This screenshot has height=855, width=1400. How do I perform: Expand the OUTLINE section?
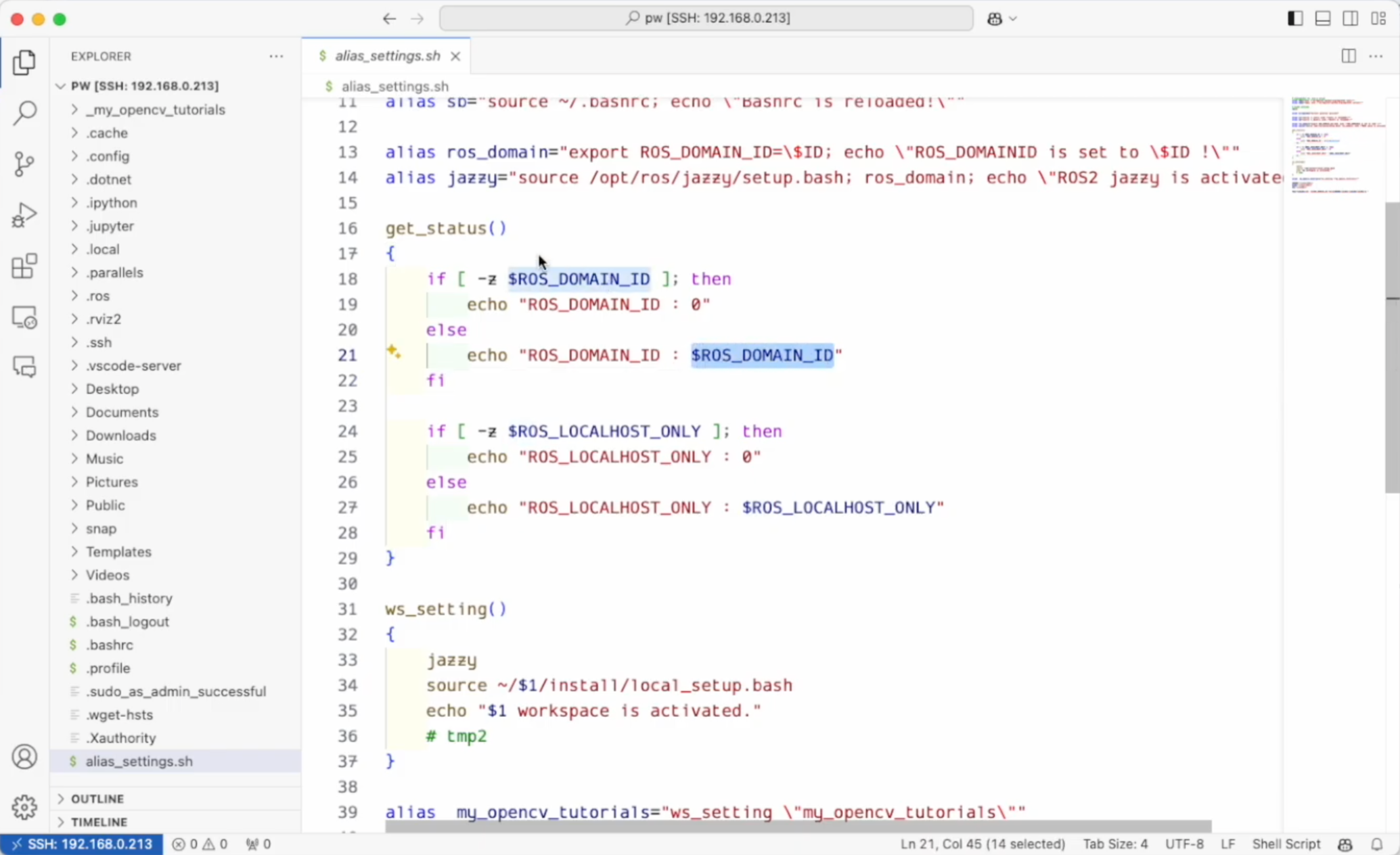pyautogui.click(x=97, y=799)
